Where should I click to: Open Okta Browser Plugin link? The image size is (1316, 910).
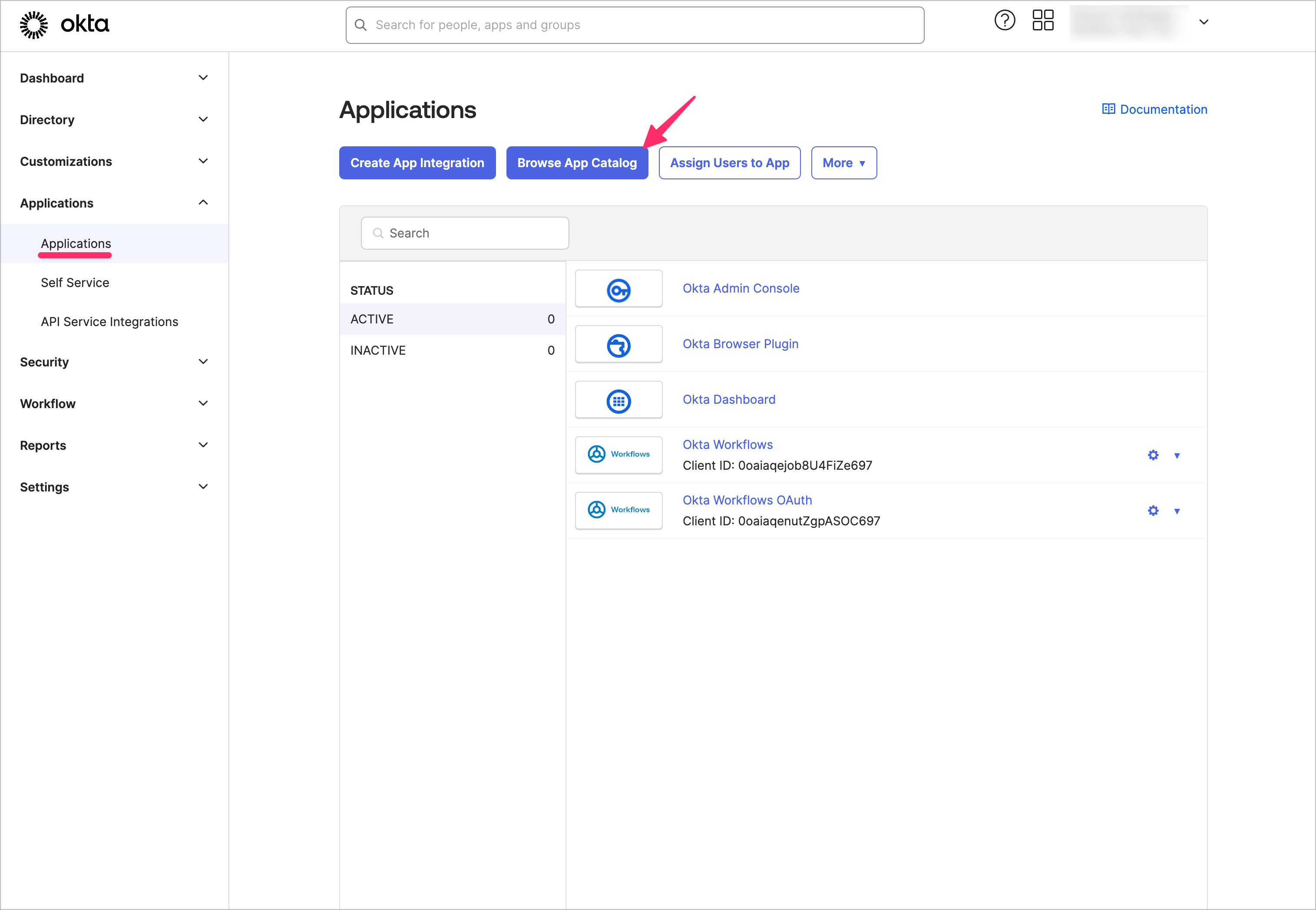741,344
